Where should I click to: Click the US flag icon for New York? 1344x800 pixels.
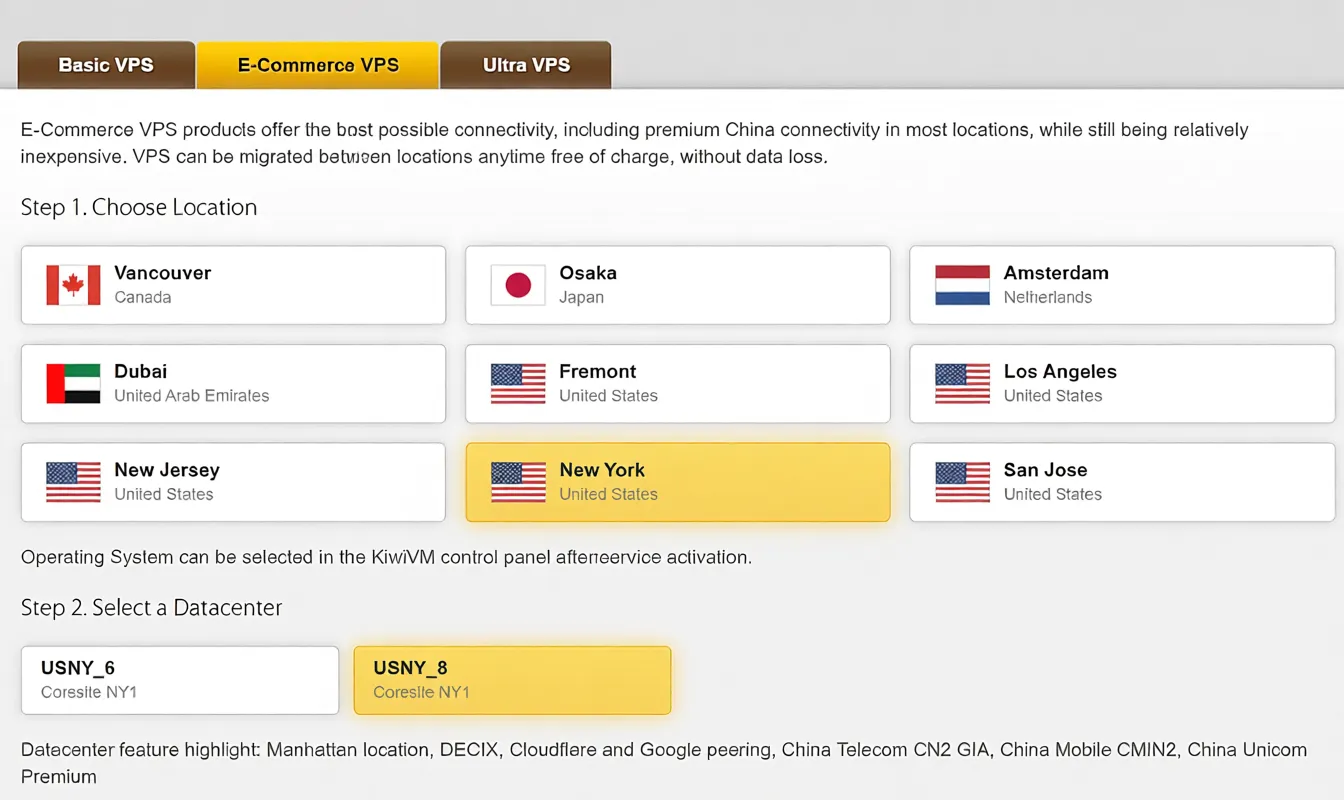pyautogui.click(x=518, y=482)
